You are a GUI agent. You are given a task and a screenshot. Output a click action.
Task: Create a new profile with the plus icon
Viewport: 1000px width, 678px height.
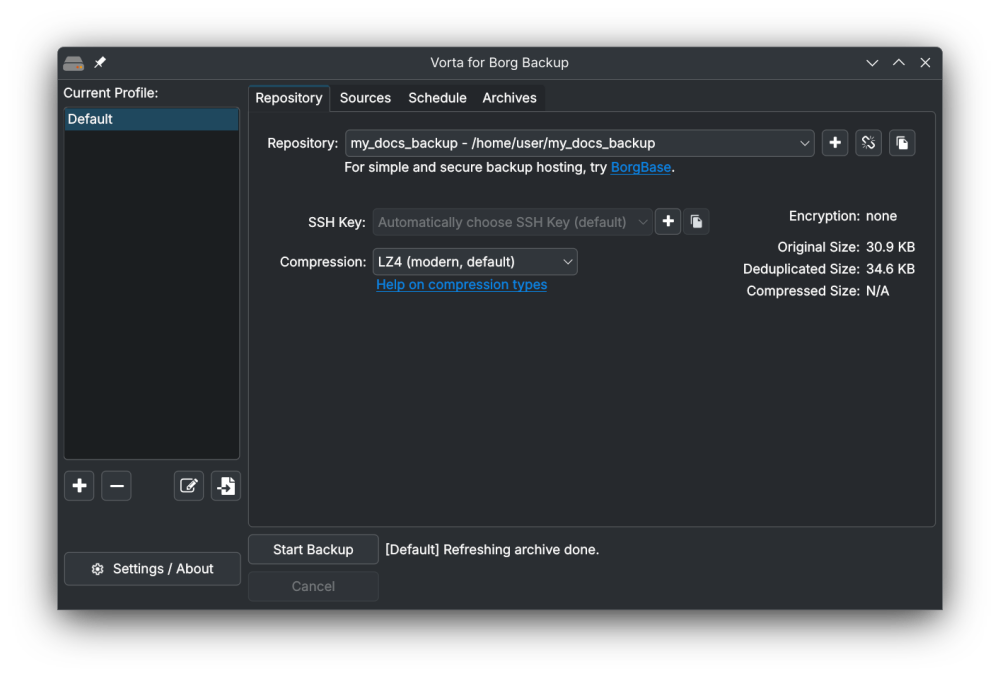pyautogui.click(x=79, y=485)
